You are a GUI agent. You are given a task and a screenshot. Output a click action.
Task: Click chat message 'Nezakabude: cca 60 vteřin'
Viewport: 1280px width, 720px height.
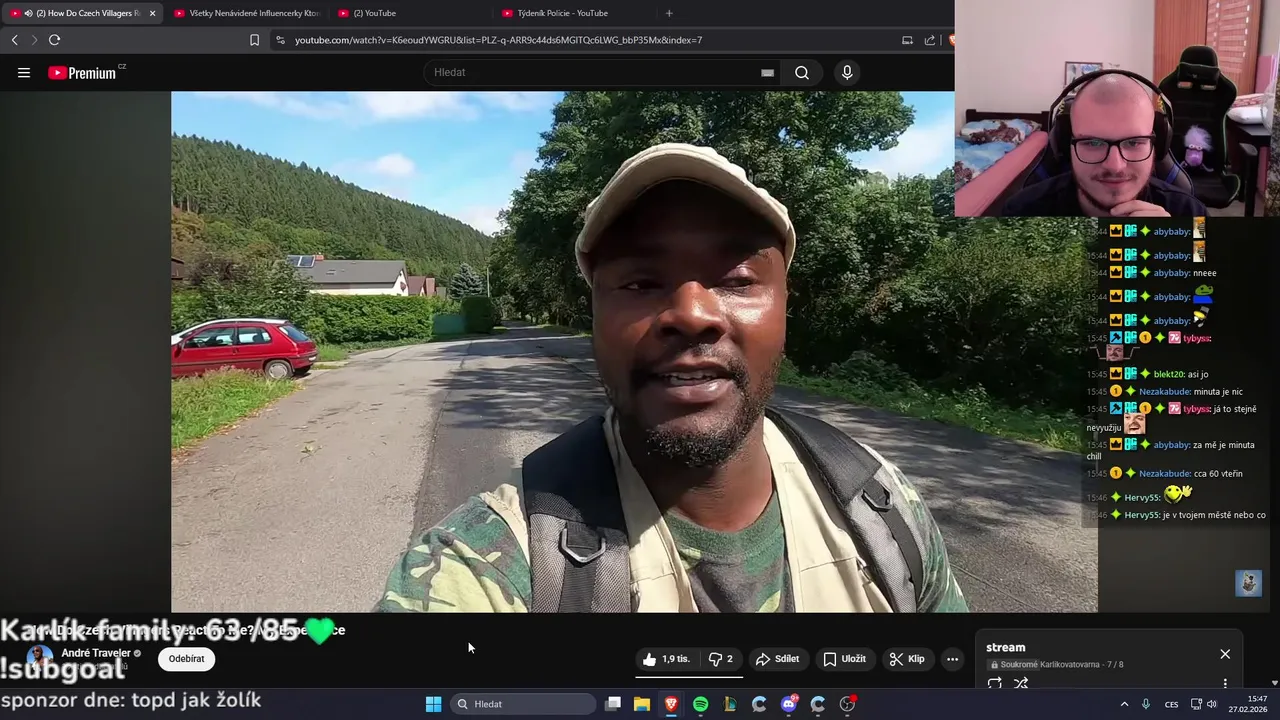point(1165,473)
